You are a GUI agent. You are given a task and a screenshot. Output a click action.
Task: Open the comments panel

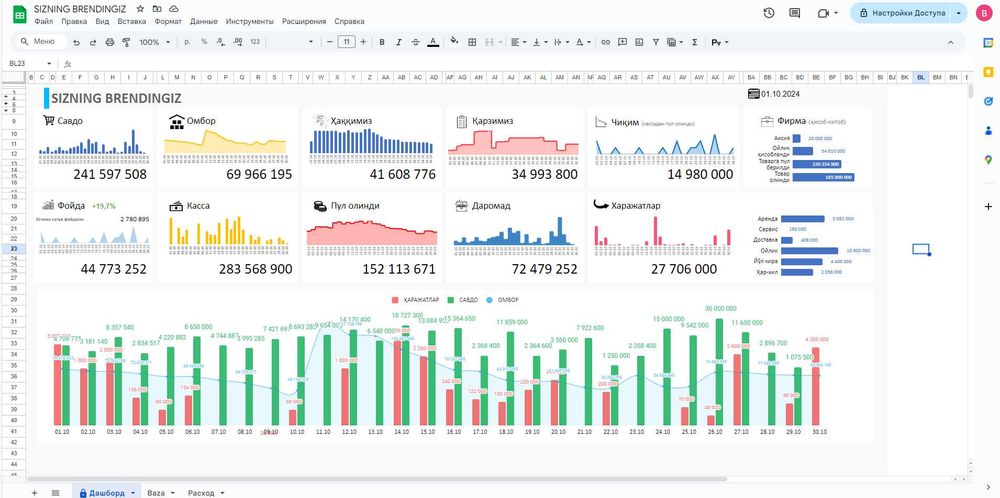coord(795,13)
